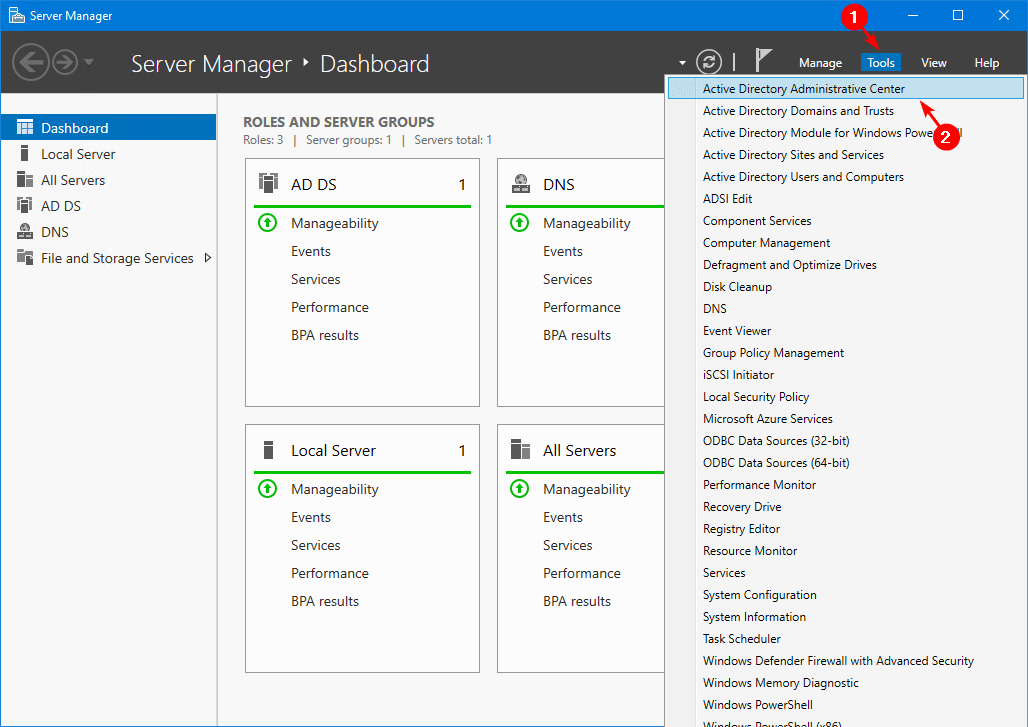The width and height of the screenshot is (1028, 727).
Task: Open Group Policy Management from Tools
Action: 773,353
